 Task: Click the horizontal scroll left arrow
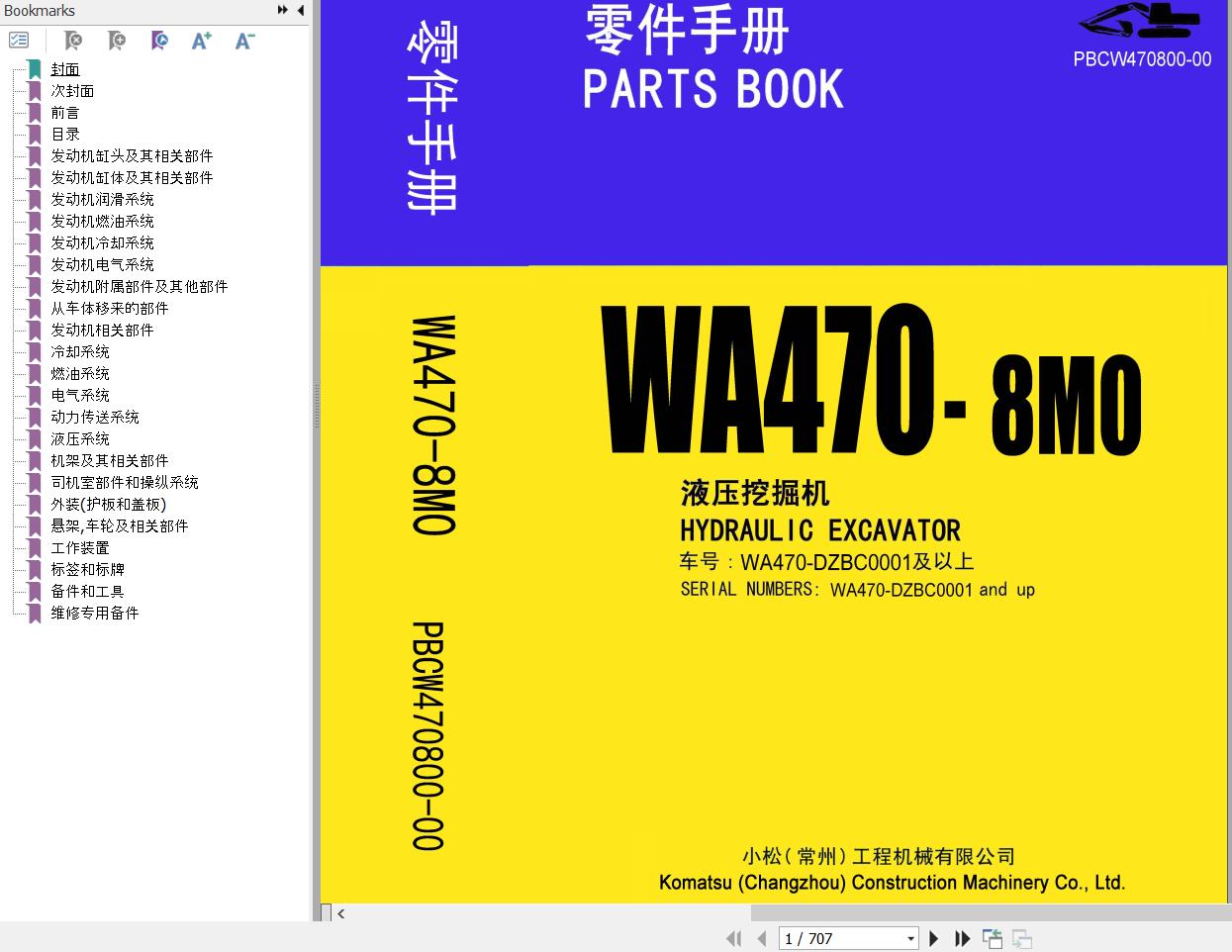pos(340,913)
